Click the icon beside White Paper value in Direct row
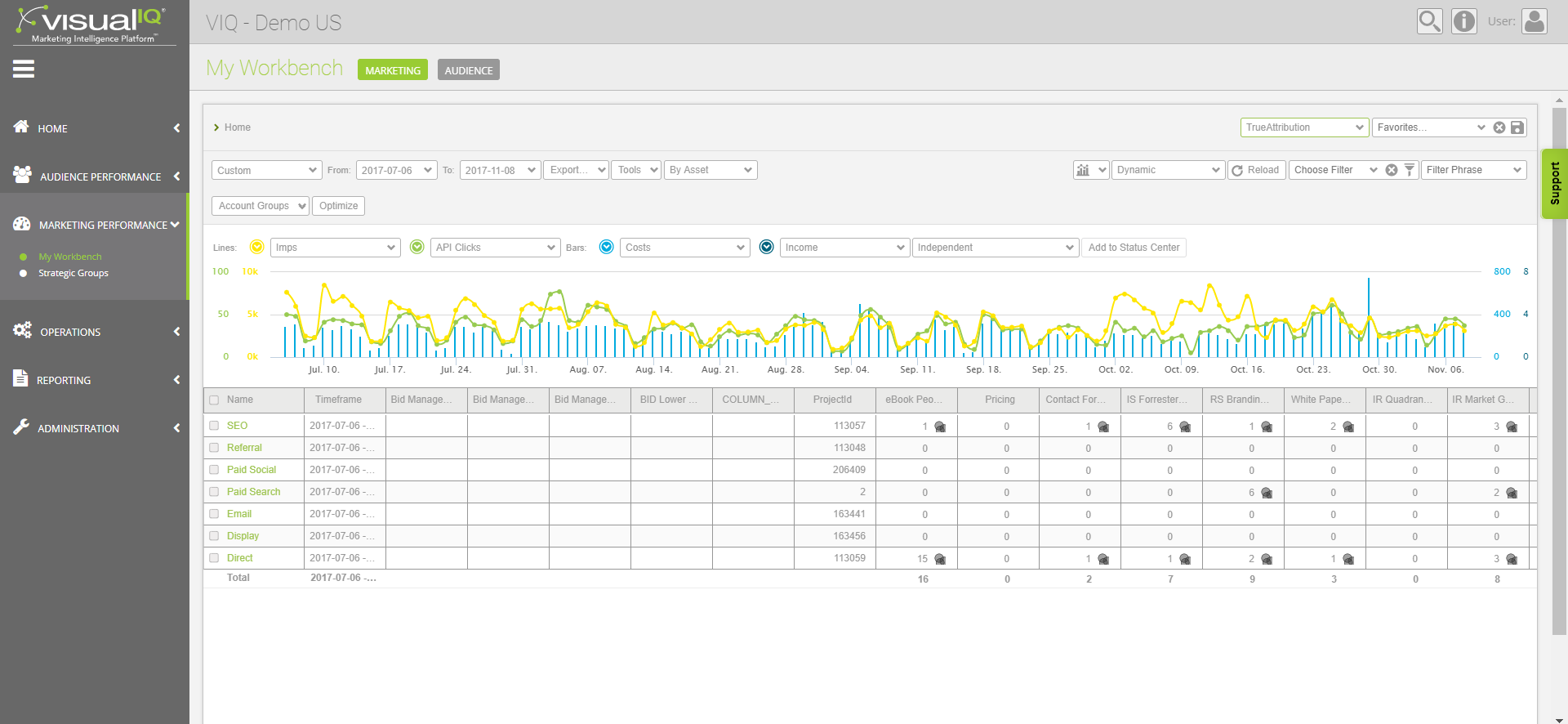Image resolution: width=1568 pixels, height=724 pixels. (1348, 559)
